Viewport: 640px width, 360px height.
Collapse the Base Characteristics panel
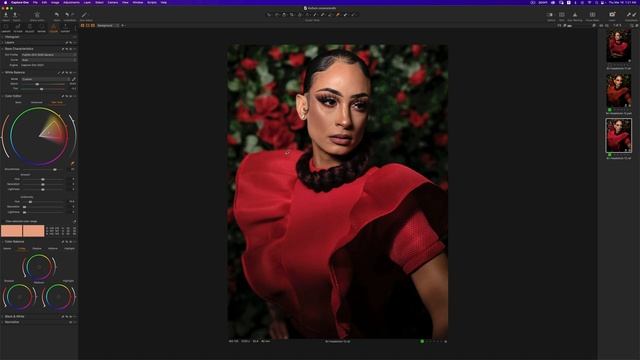coord(19,49)
